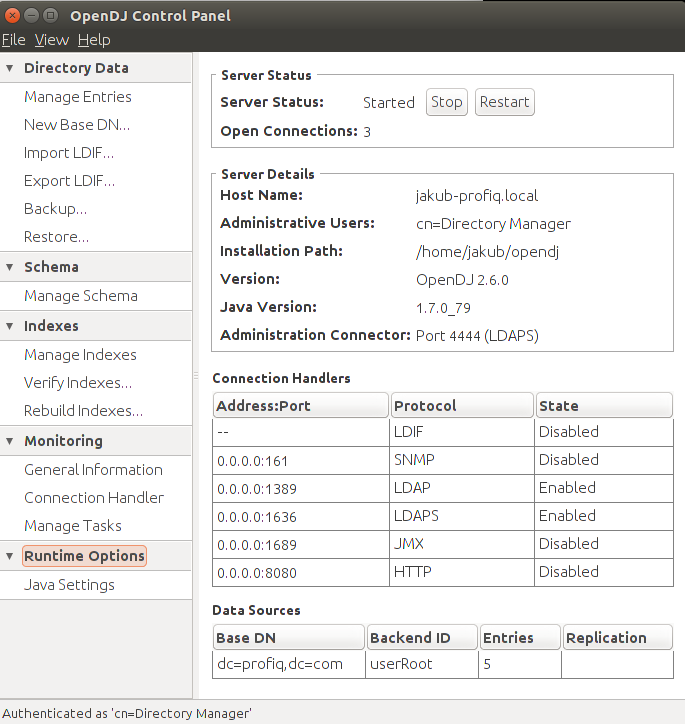Open Manage Schema

pyautogui.click(x=81, y=296)
